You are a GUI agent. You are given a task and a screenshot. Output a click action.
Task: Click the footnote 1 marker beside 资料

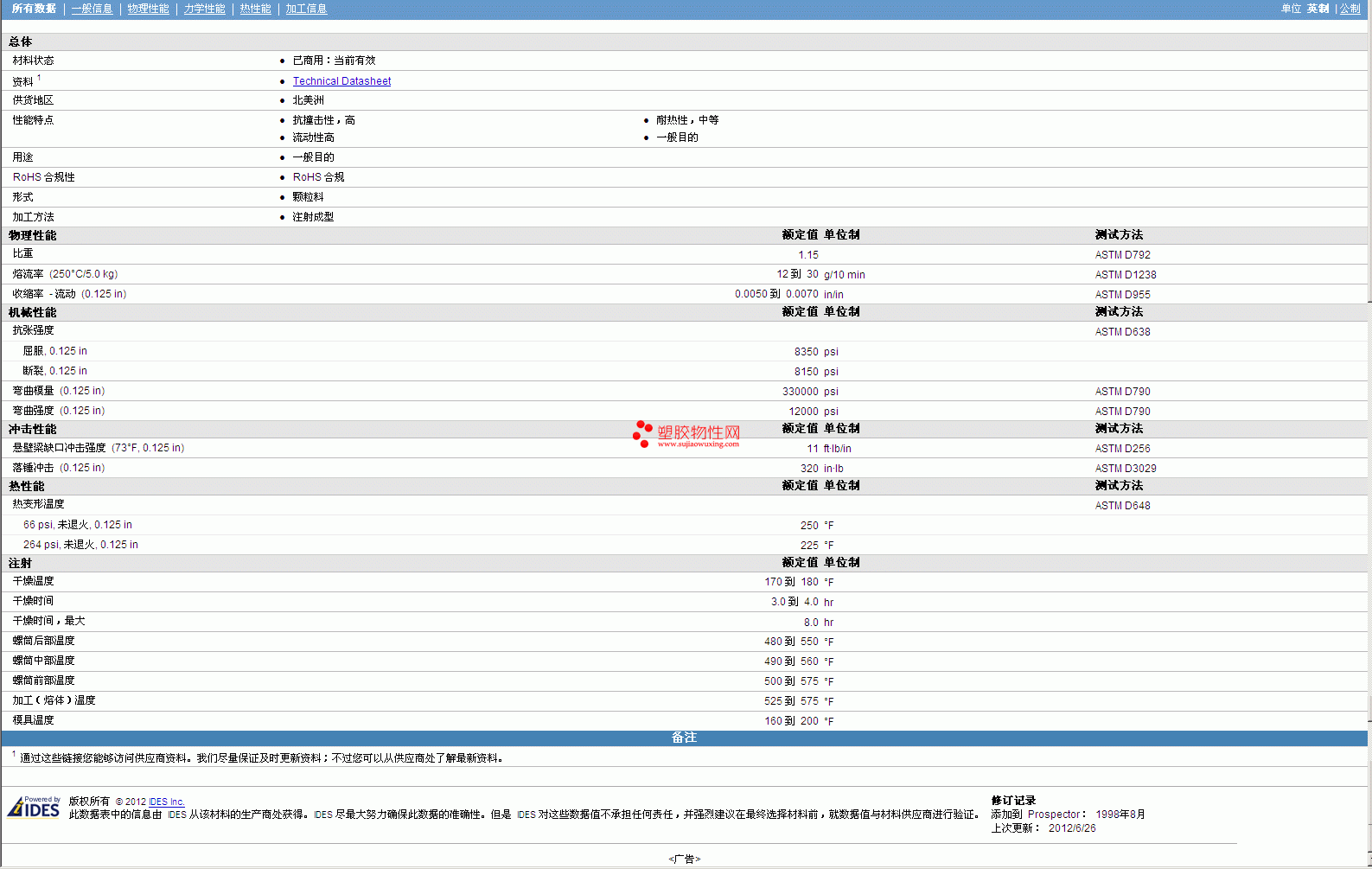pos(39,78)
